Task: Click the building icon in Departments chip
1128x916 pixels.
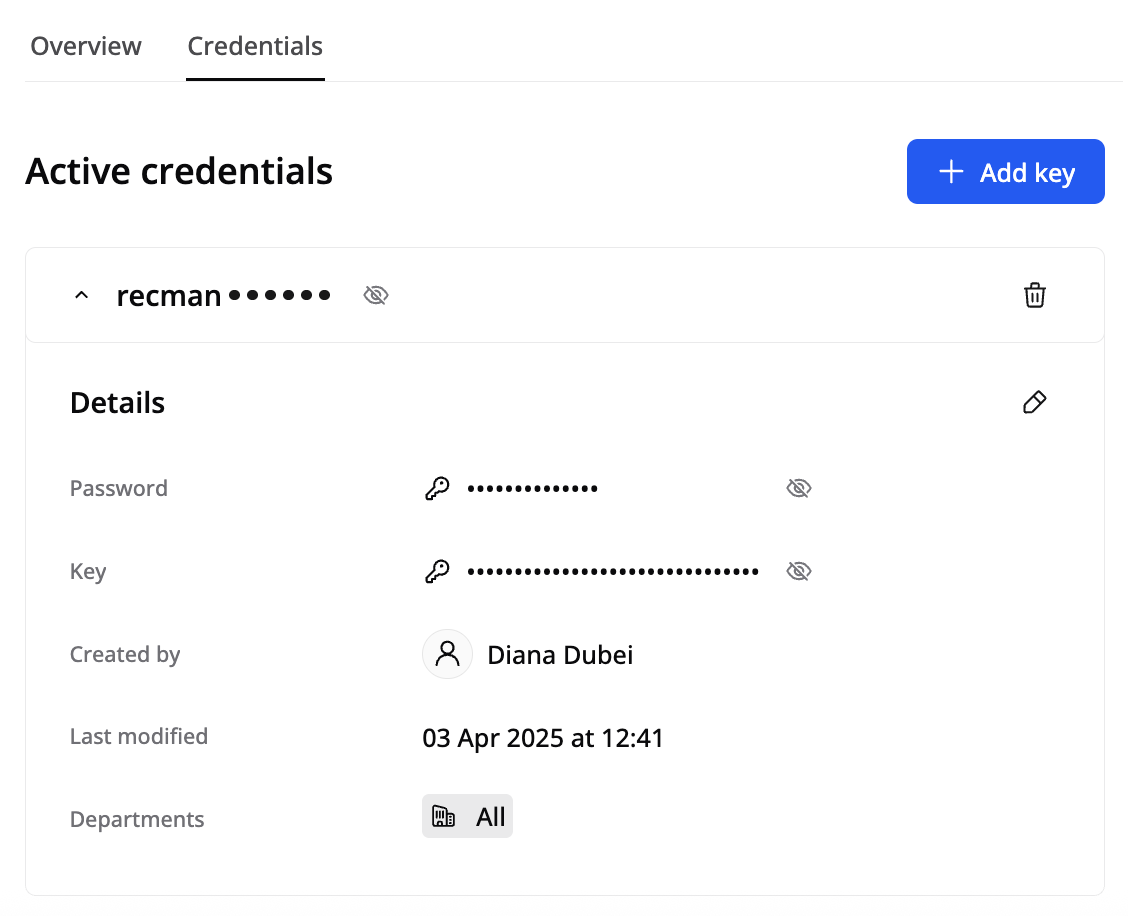Action: (x=444, y=817)
